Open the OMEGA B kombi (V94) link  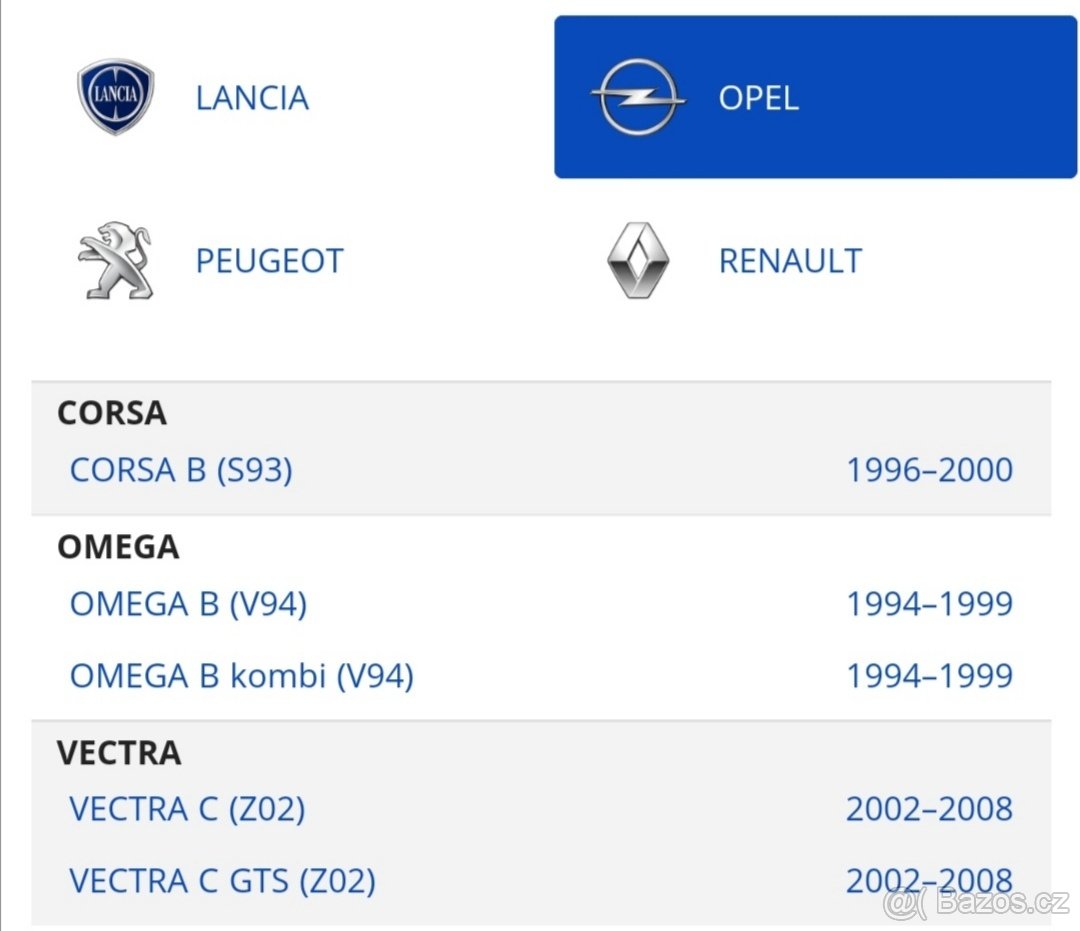click(x=241, y=676)
